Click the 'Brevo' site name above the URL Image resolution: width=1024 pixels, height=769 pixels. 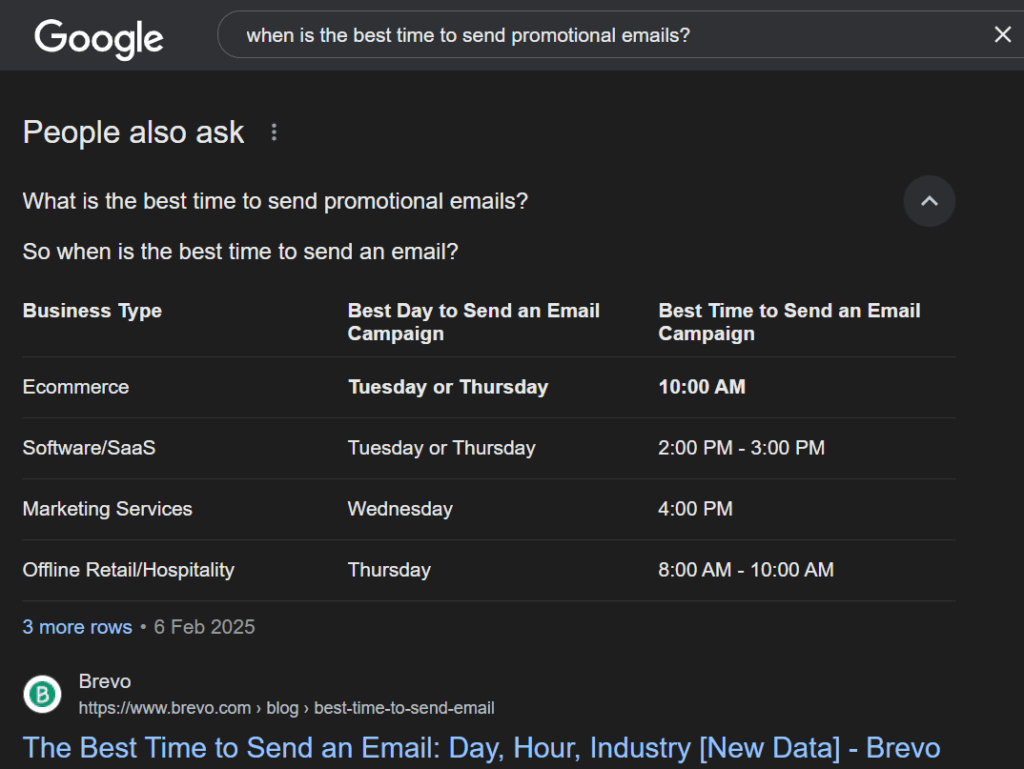click(x=104, y=681)
